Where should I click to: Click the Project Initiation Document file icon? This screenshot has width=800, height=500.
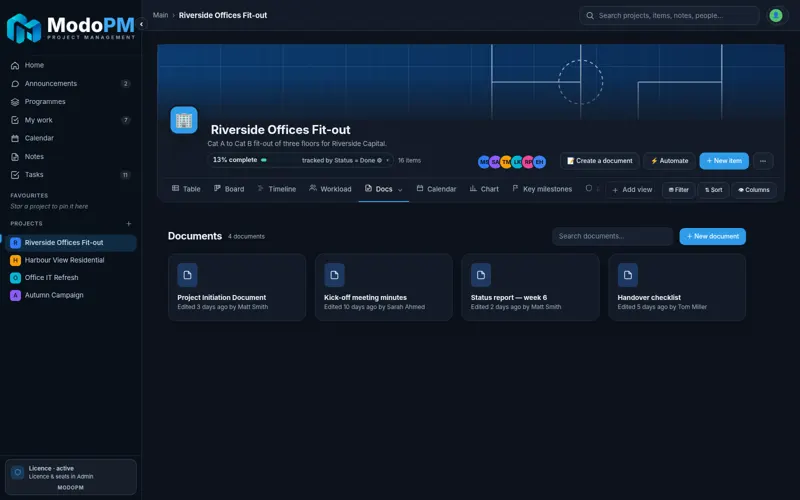pyautogui.click(x=187, y=275)
